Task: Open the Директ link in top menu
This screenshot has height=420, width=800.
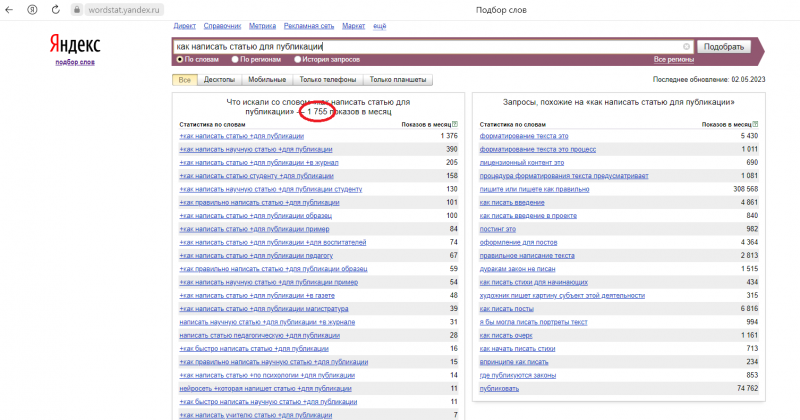Action: click(184, 26)
